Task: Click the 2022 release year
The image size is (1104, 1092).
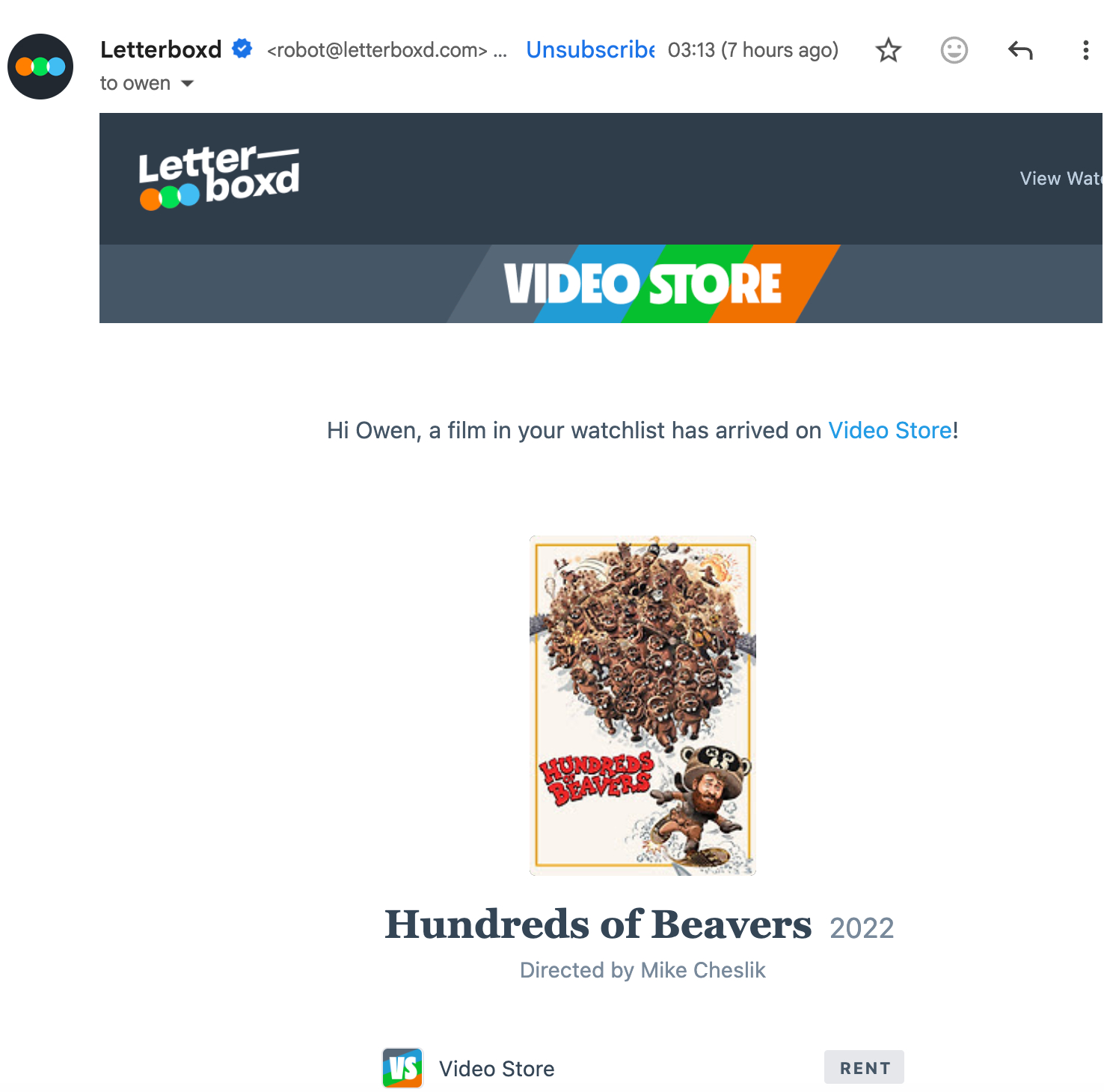Action: click(862, 928)
